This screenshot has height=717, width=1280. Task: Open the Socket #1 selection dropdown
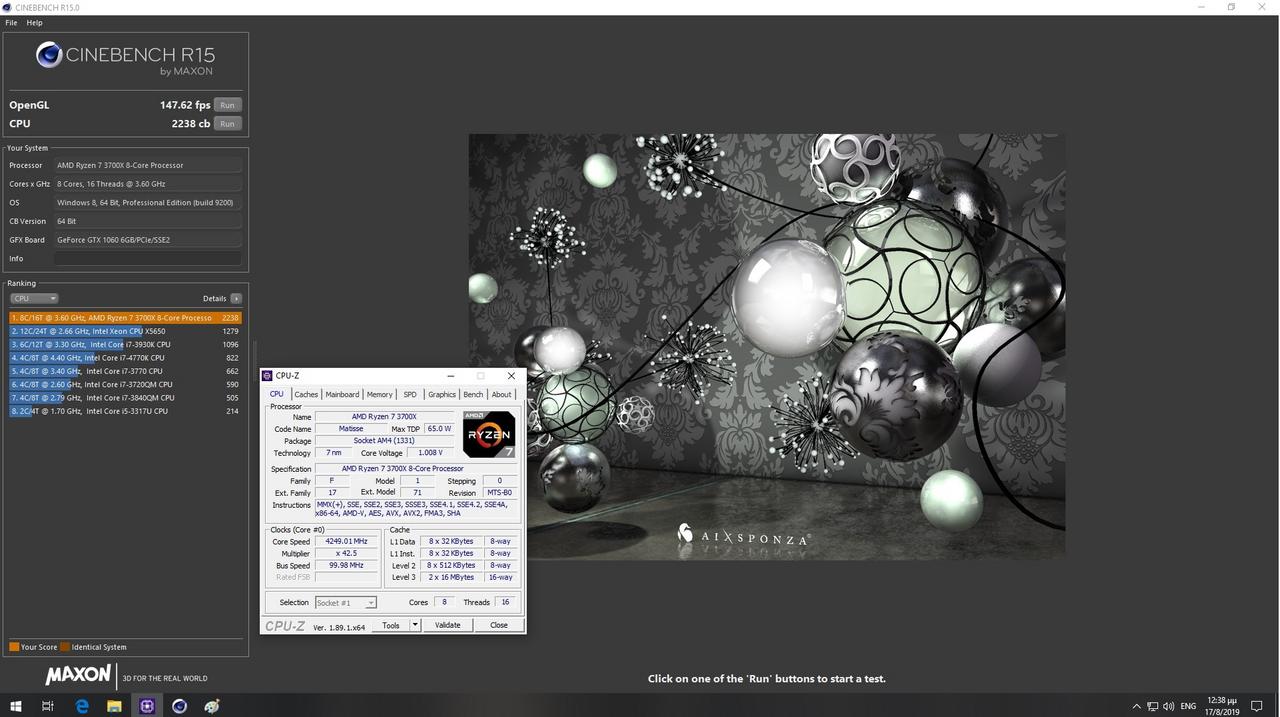point(346,603)
